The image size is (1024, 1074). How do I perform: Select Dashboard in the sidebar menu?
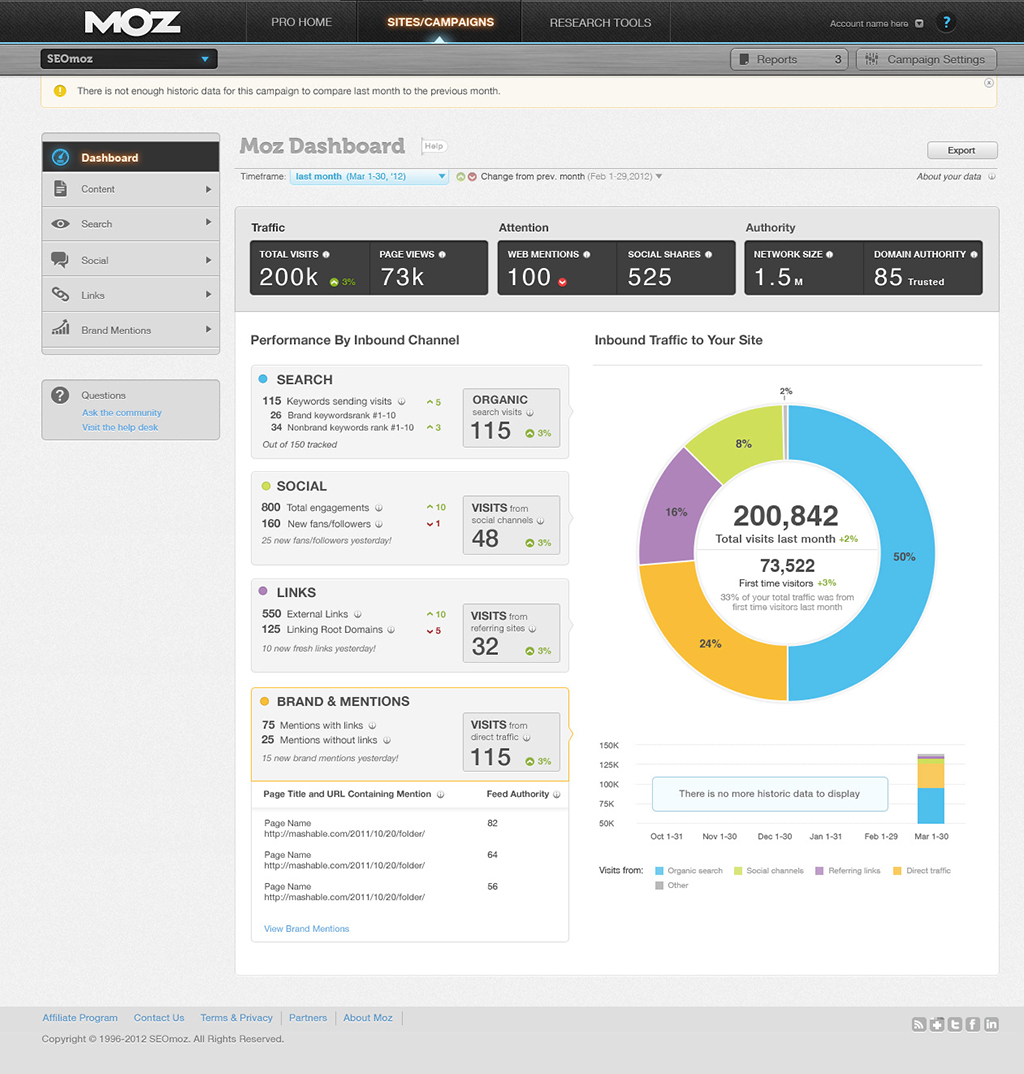click(x=131, y=158)
